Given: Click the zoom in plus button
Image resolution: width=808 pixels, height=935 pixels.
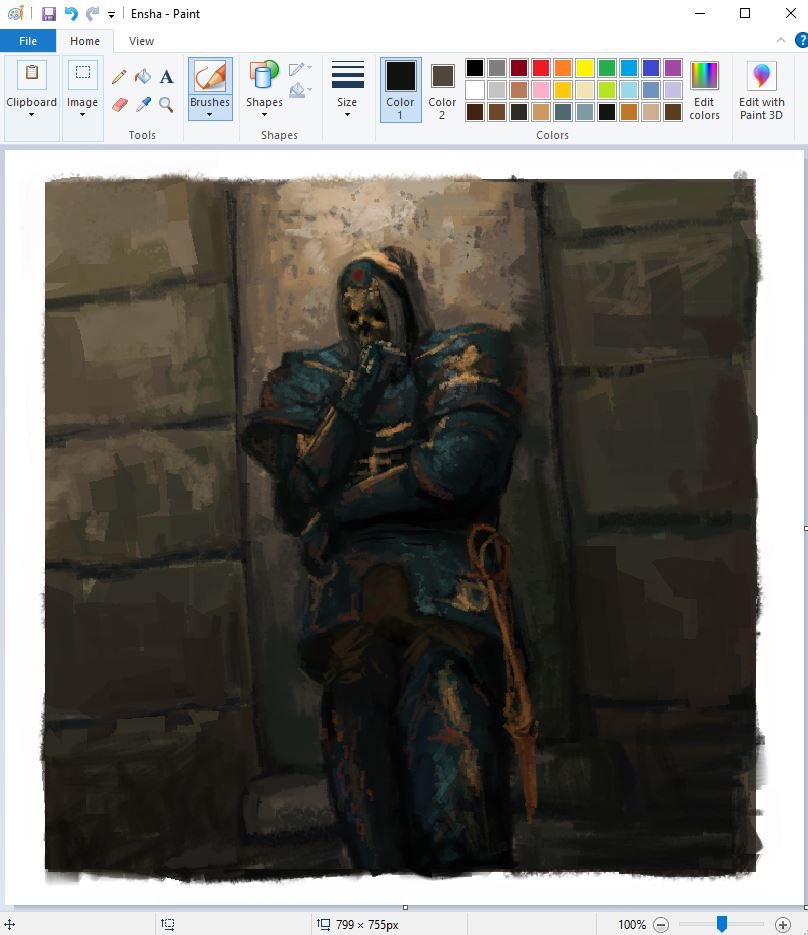Looking at the screenshot, I should click(783, 925).
